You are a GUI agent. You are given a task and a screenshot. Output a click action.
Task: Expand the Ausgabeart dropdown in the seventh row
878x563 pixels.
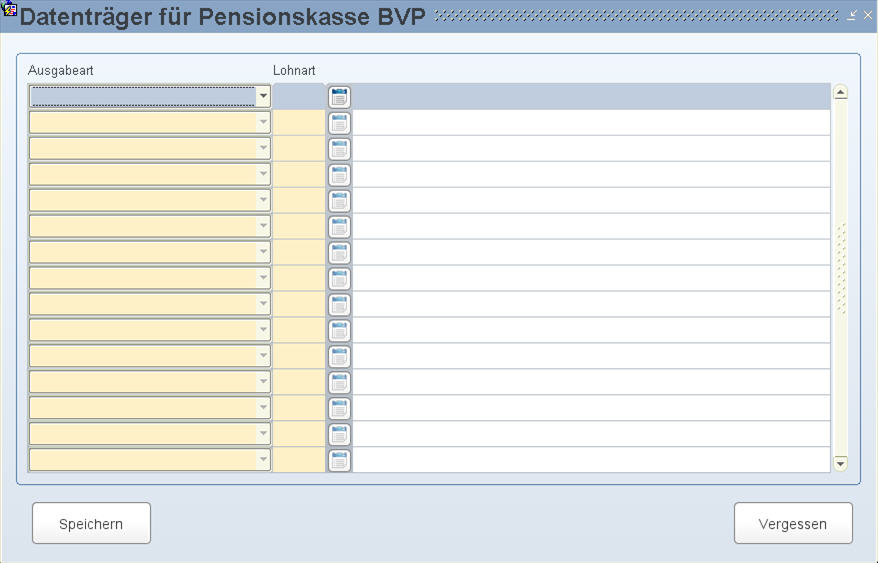click(263, 252)
